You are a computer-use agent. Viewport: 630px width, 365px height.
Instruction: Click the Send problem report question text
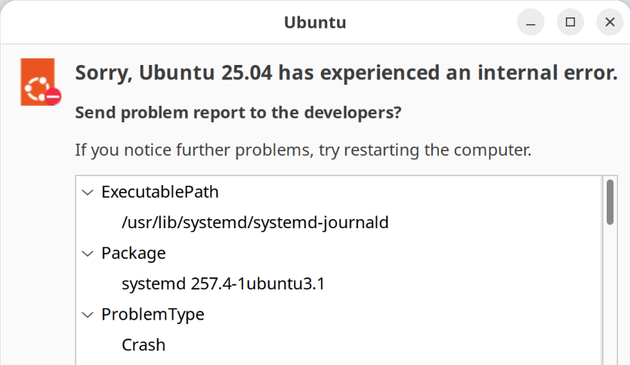(238, 113)
